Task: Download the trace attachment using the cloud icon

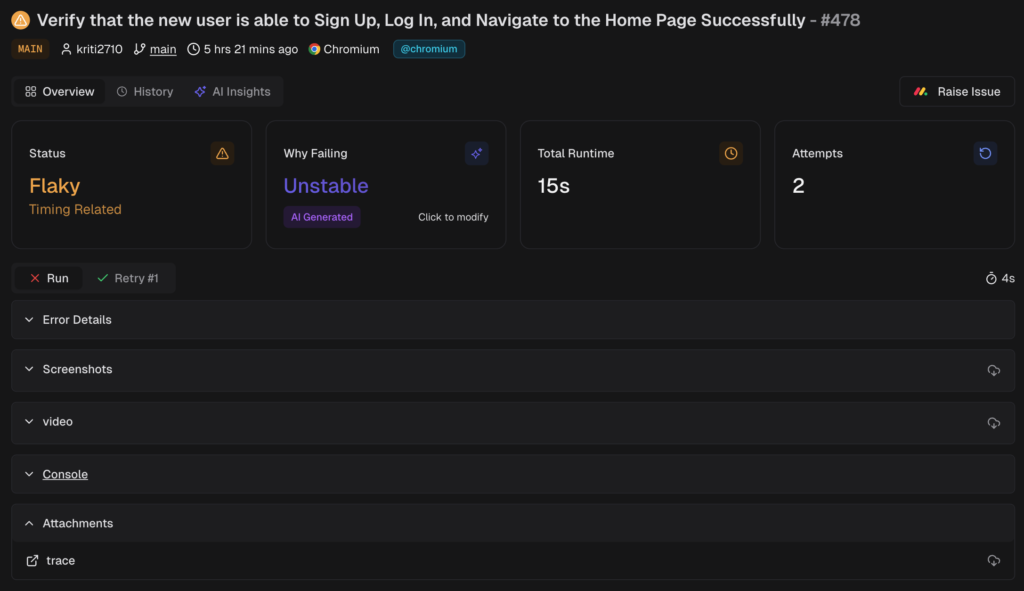Action: (x=993, y=561)
